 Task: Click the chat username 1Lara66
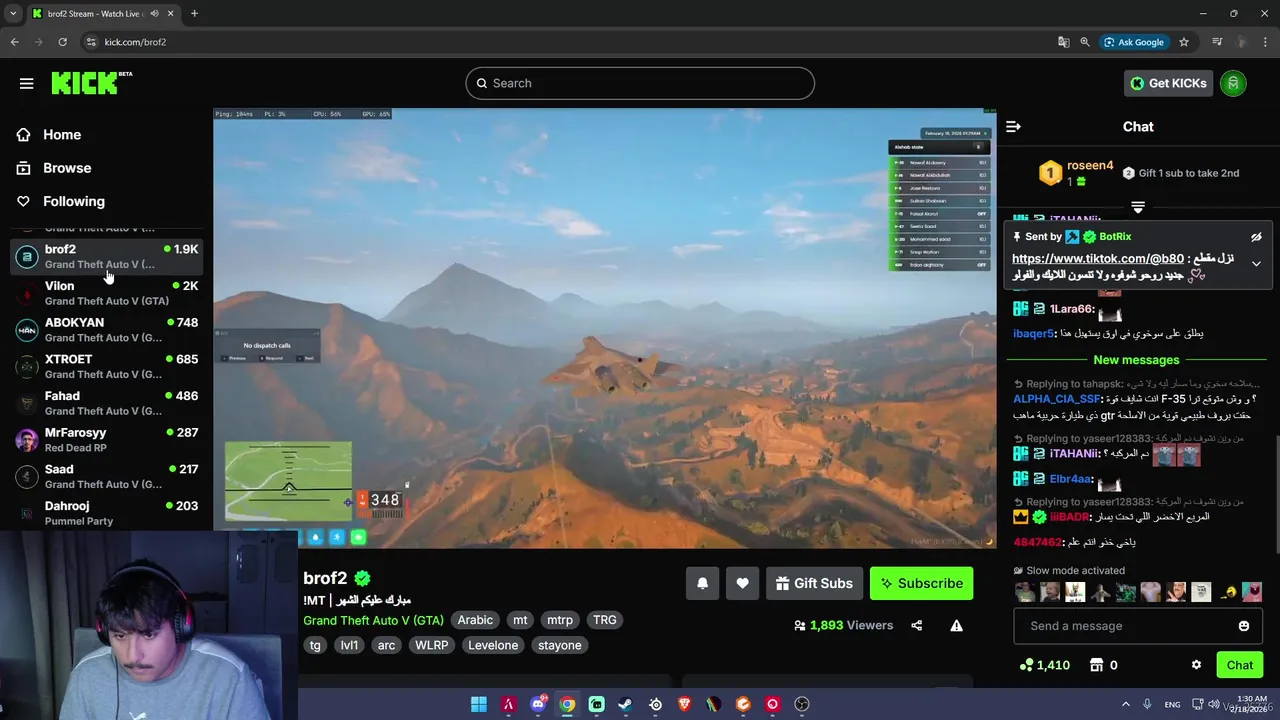pyautogui.click(x=1072, y=309)
